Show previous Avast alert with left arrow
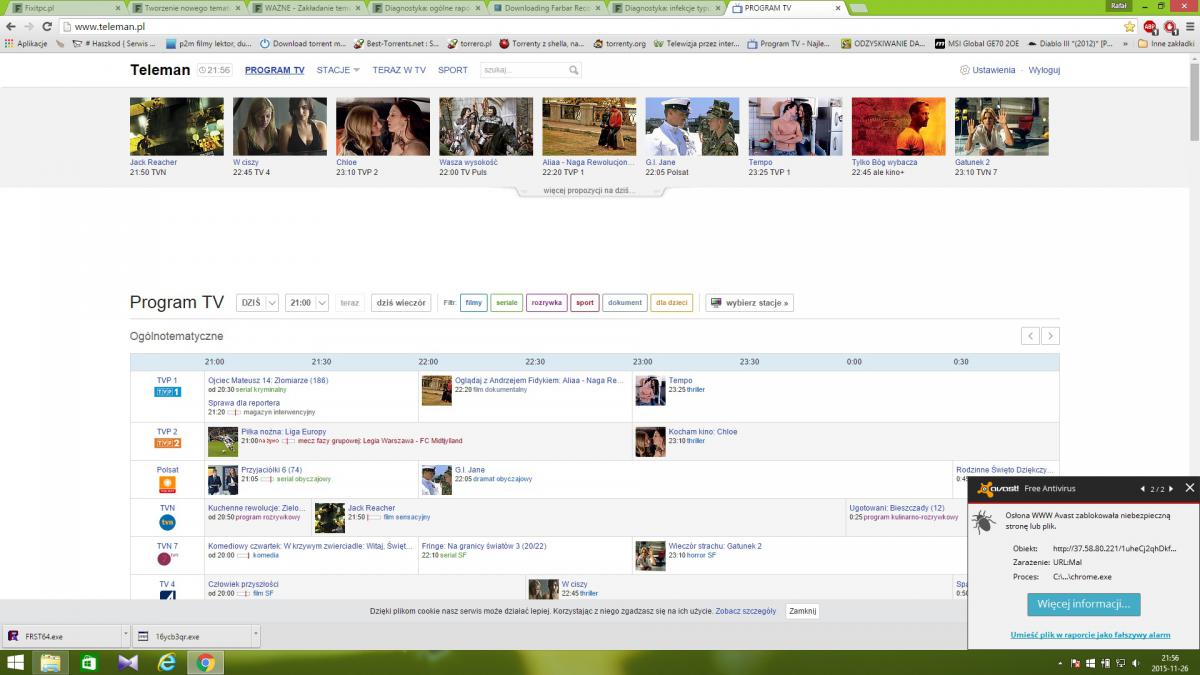Image resolution: width=1200 pixels, height=675 pixels. point(1142,489)
